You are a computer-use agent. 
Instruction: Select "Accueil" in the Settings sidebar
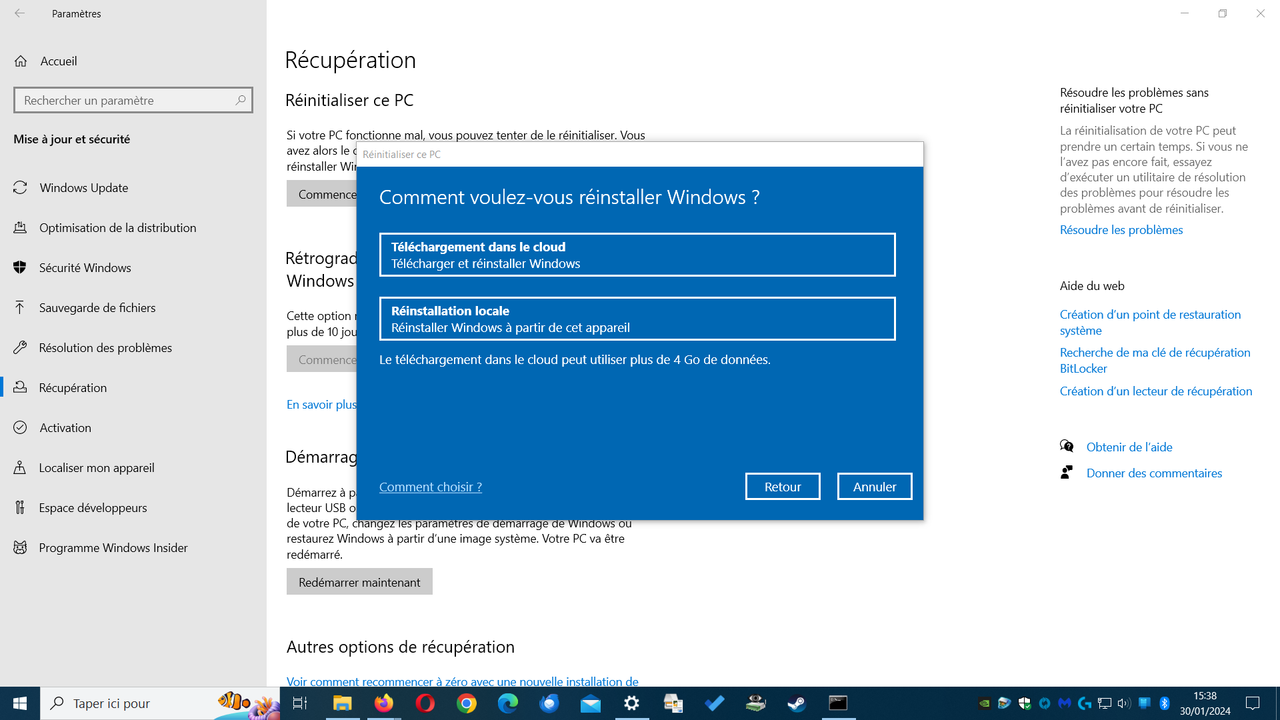pyautogui.click(x=60, y=61)
